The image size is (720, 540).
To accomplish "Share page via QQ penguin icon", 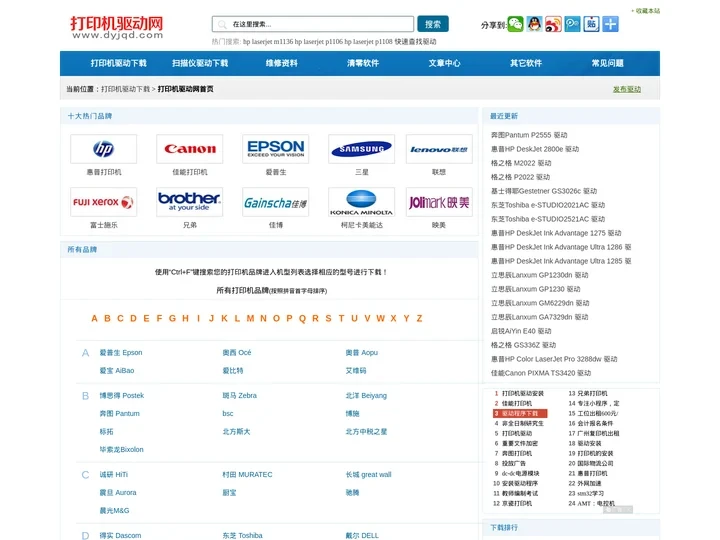I will (534, 24).
